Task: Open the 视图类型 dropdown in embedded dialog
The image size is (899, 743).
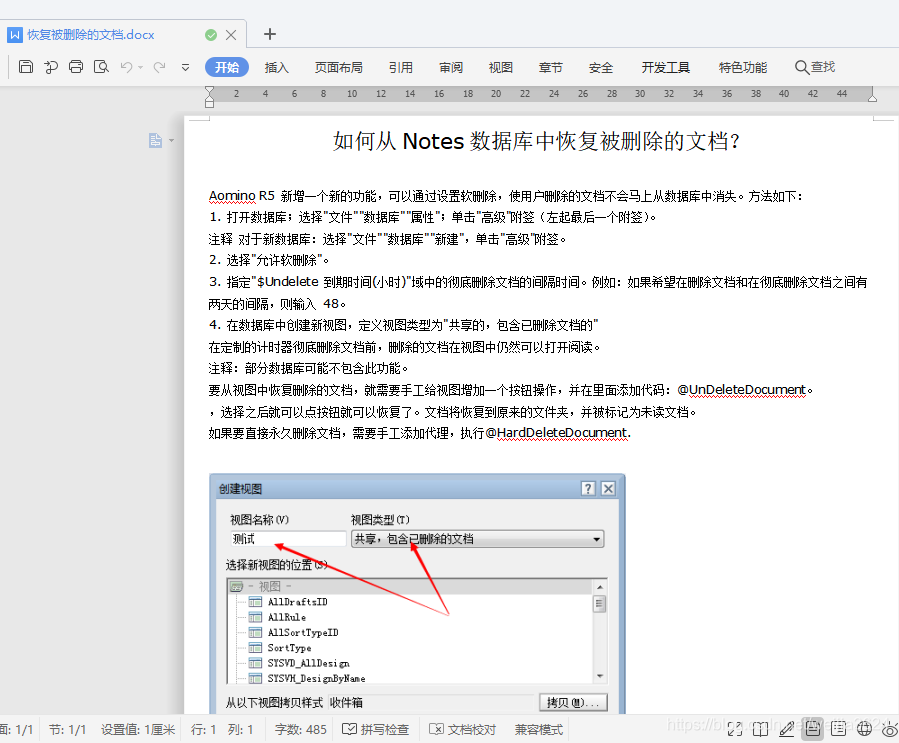Action: click(478, 539)
